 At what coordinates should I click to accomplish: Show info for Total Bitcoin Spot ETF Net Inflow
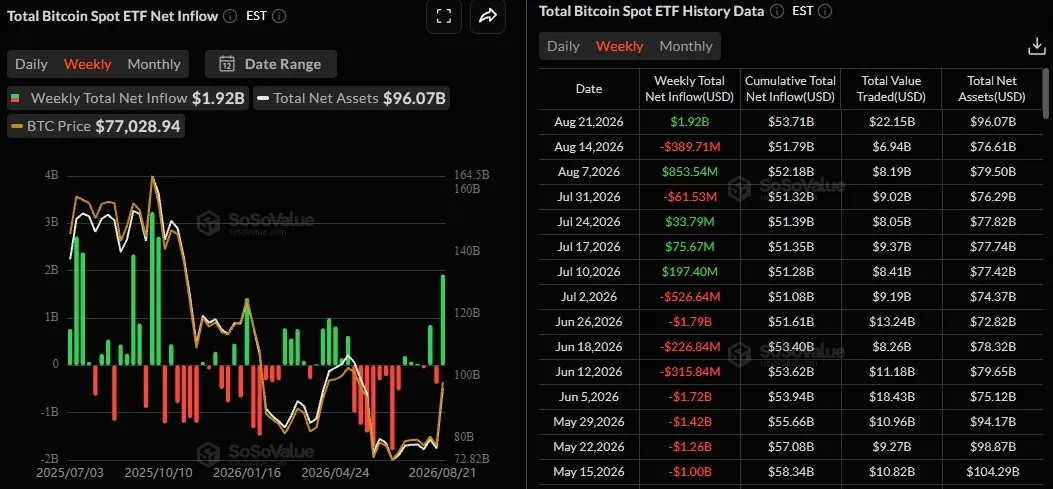pyautogui.click(x=230, y=16)
